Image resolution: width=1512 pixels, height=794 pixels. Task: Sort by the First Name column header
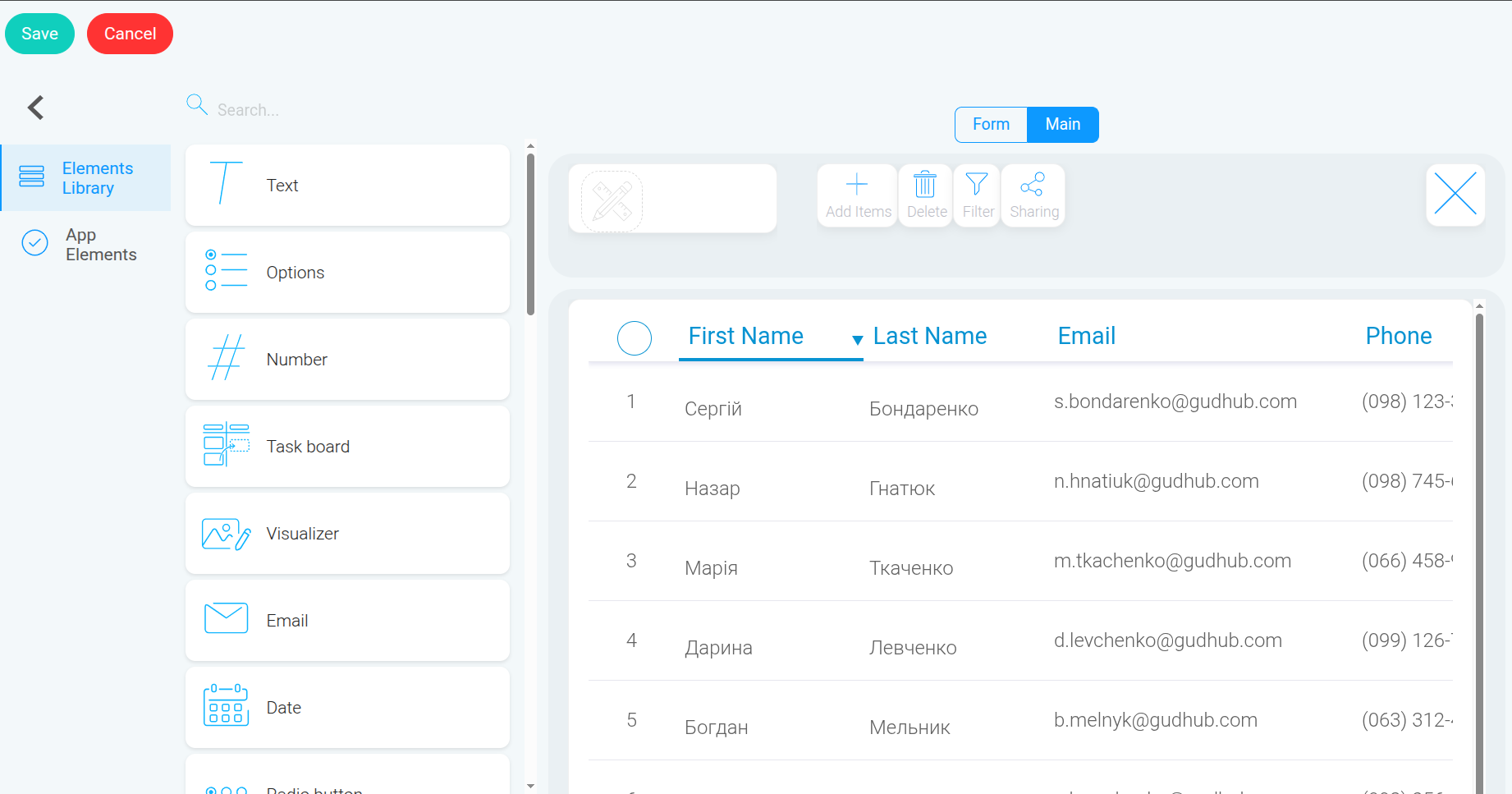coord(745,336)
